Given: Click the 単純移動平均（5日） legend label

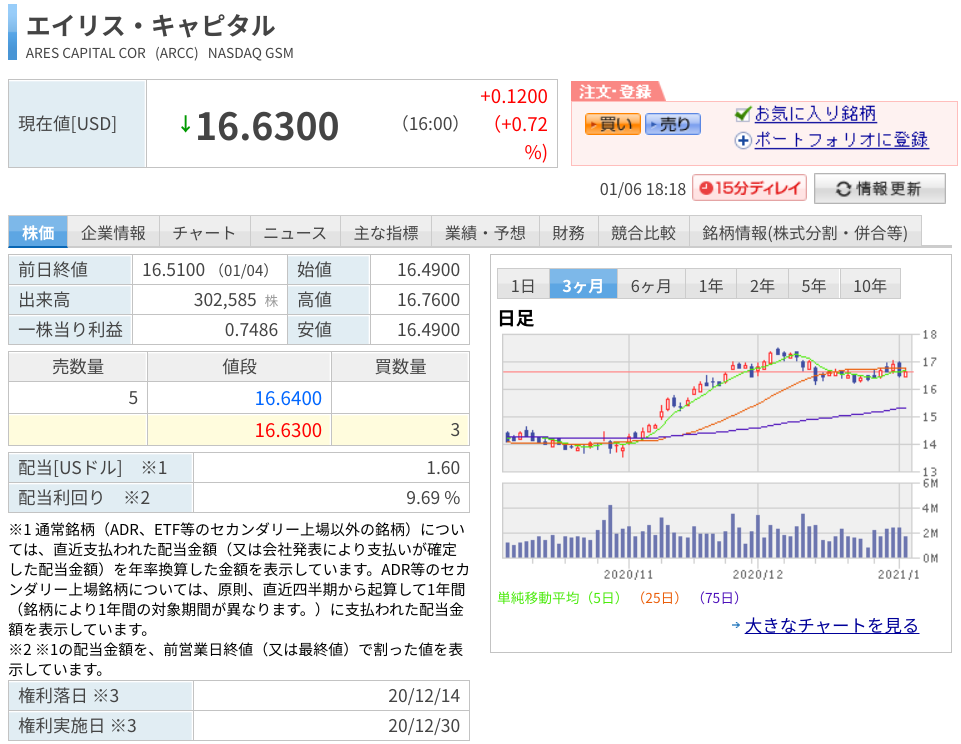Looking at the screenshot, I should [559, 598].
